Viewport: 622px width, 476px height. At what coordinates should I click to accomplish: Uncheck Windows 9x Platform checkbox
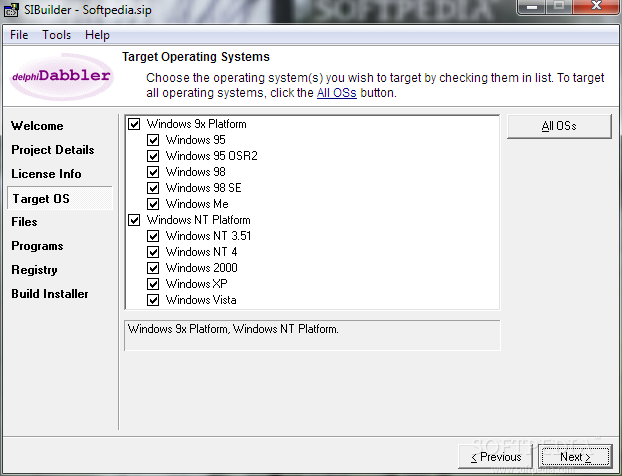(134, 124)
